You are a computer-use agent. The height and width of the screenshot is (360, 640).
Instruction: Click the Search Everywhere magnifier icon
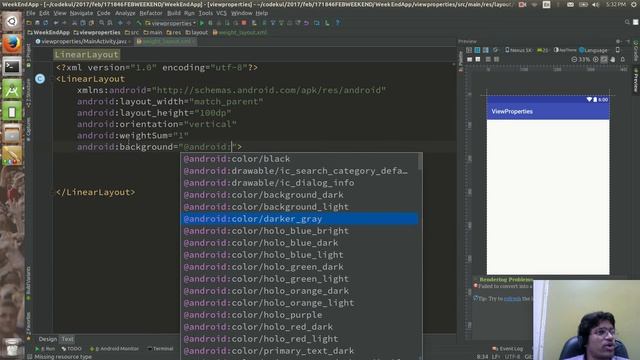click(627, 22)
